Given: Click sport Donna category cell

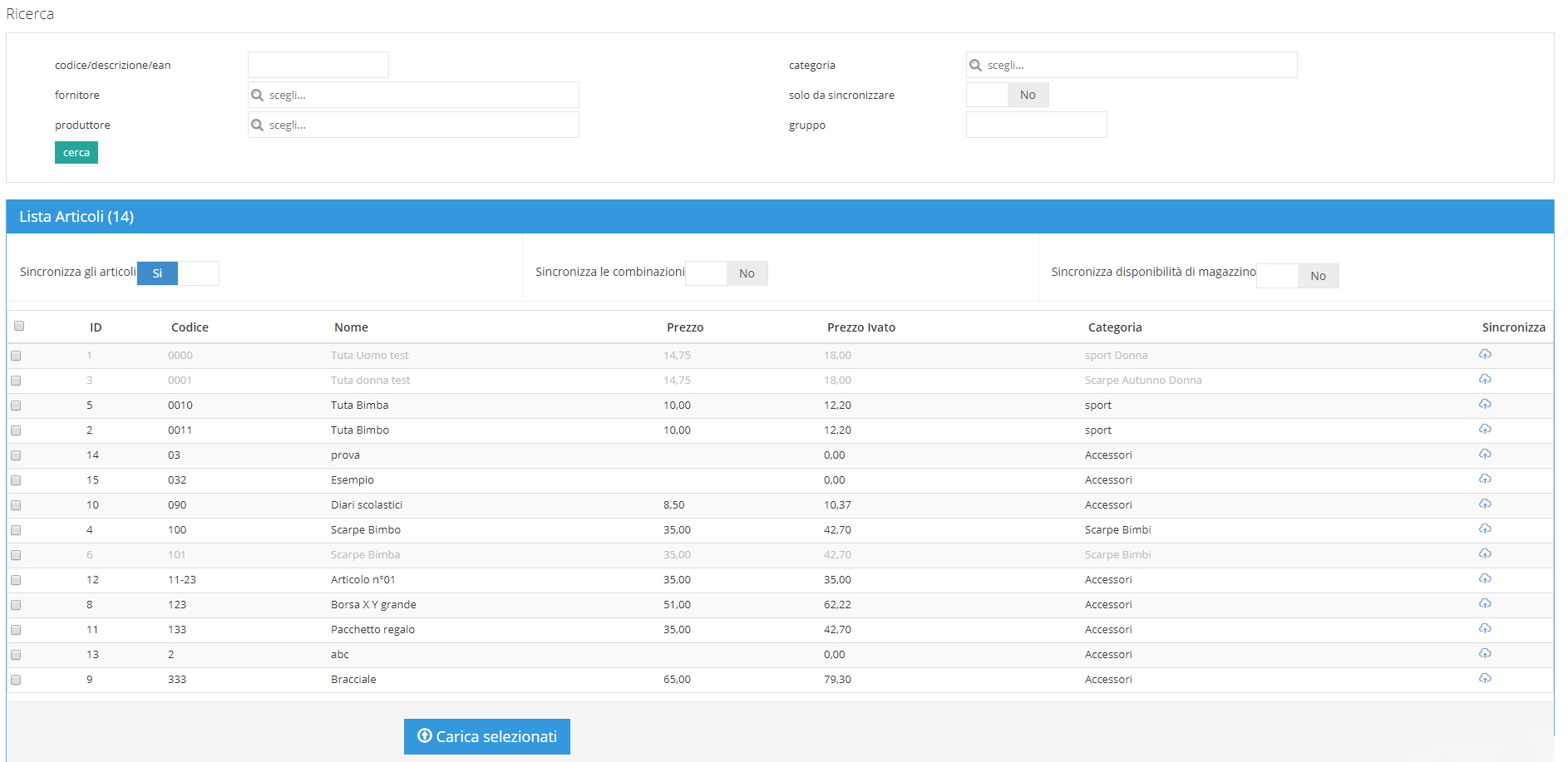Looking at the screenshot, I should 1116,355.
